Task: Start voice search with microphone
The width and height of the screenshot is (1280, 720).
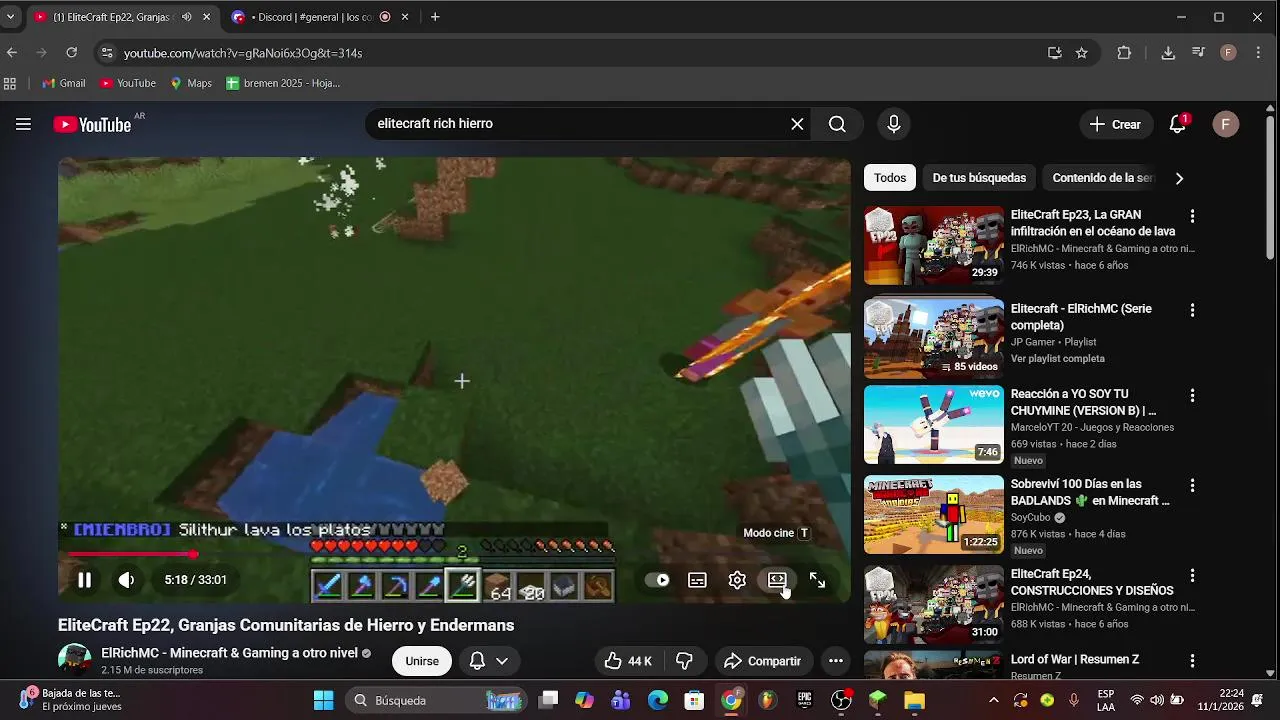Action: (x=894, y=124)
